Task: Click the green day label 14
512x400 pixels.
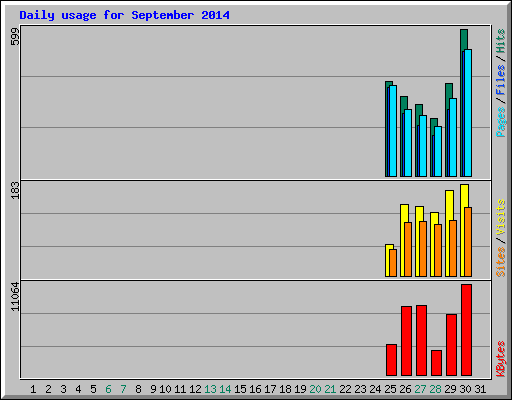Action: pyautogui.click(x=225, y=389)
